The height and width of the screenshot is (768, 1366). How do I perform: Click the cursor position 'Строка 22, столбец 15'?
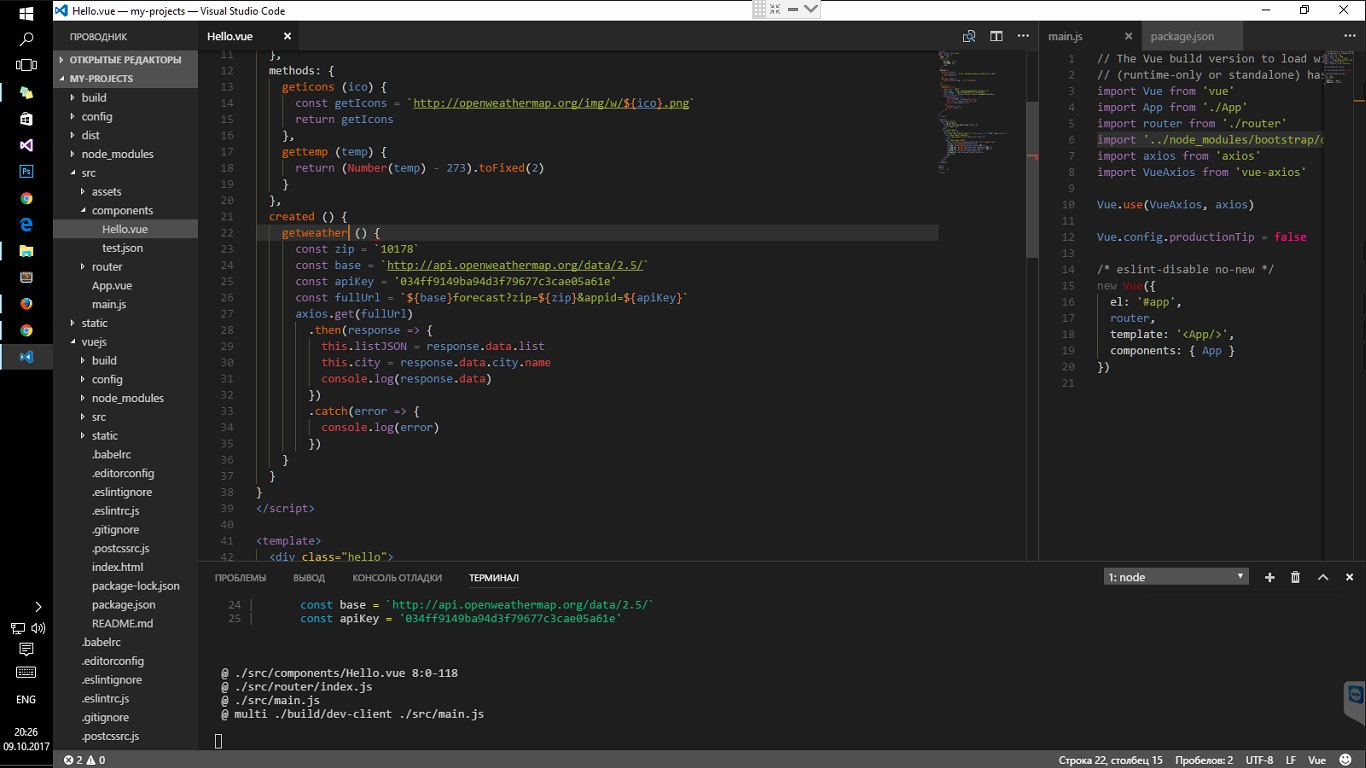pyautogui.click(x=1110, y=760)
